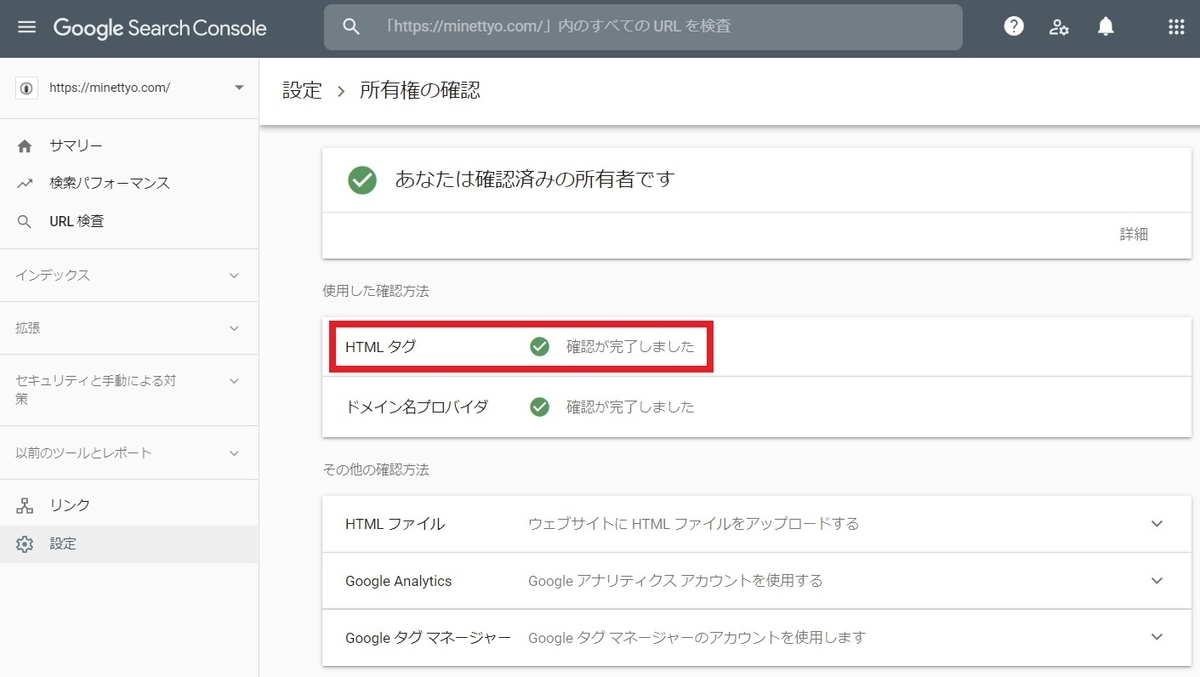Click the サマリー home icon

[25, 146]
